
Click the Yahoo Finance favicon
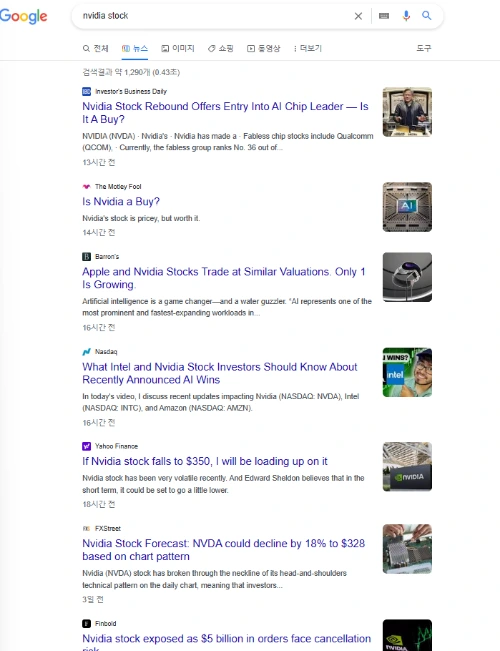86,446
